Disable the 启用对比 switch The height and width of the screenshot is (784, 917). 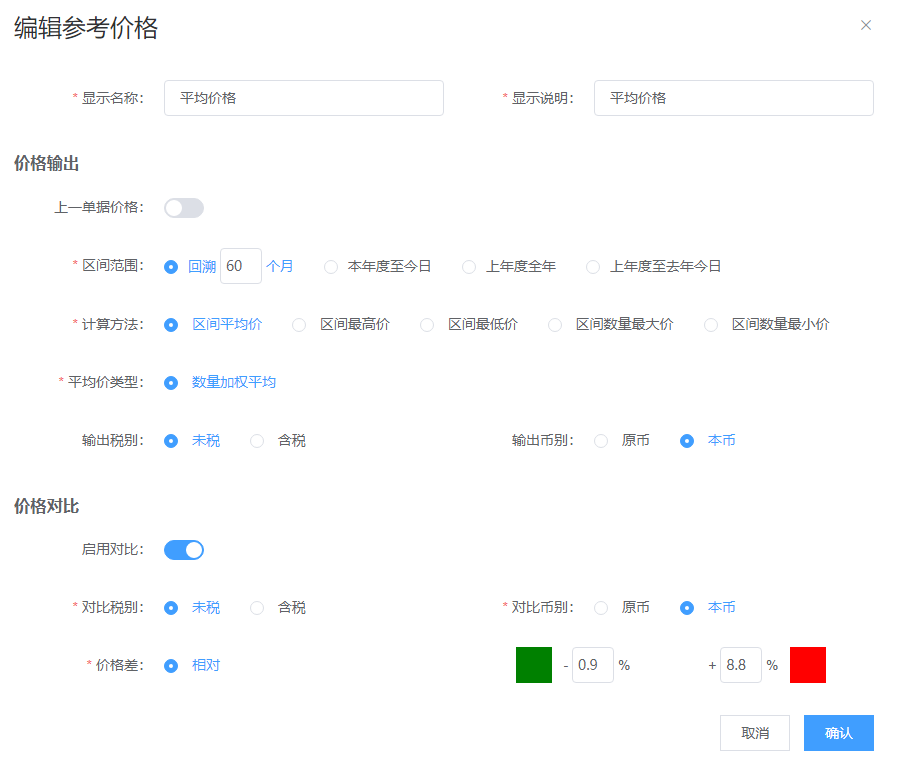184,550
